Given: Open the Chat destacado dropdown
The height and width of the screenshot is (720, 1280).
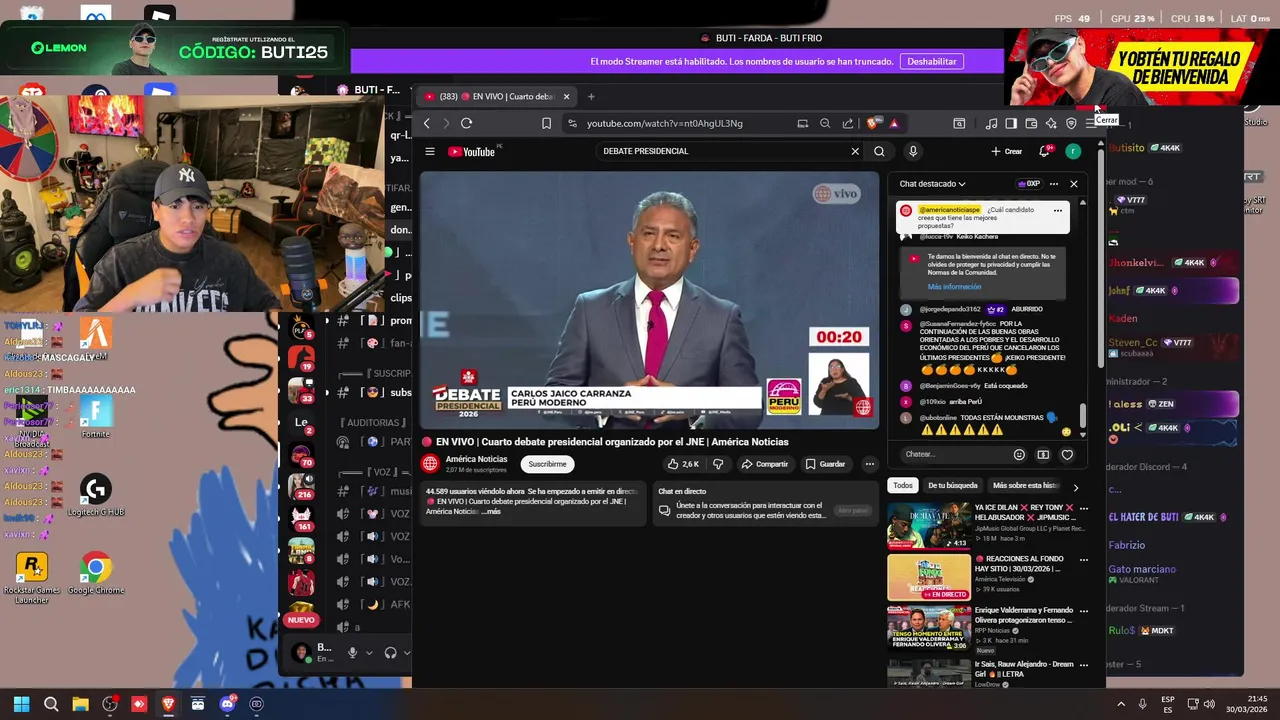Looking at the screenshot, I should [x=932, y=184].
